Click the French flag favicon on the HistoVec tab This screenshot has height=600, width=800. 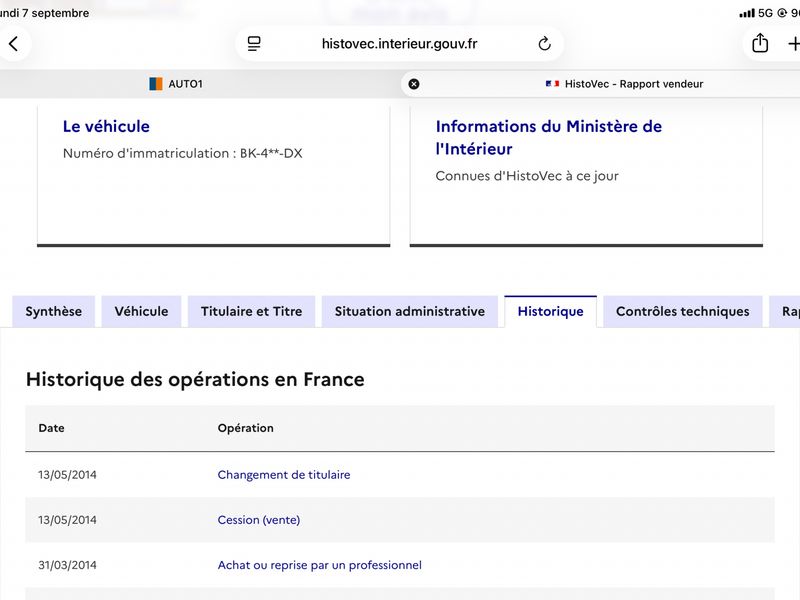(553, 84)
